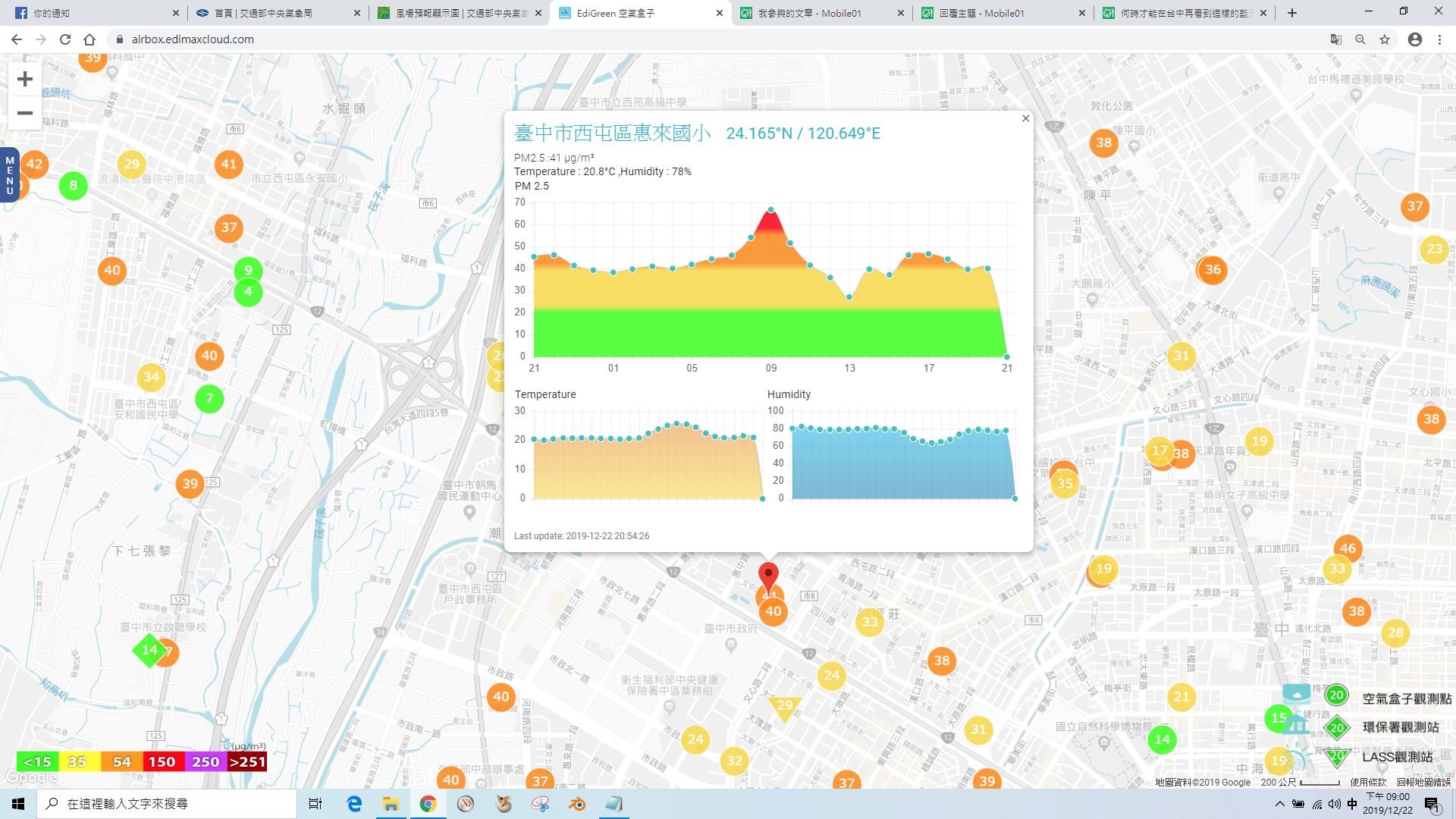Open the orange 36 sensor marker

pos(1213,269)
